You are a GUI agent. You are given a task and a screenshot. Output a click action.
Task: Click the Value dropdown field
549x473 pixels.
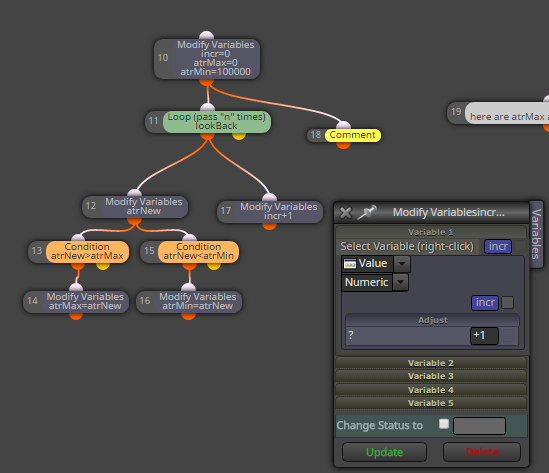pyautogui.click(x=367, y=264)
